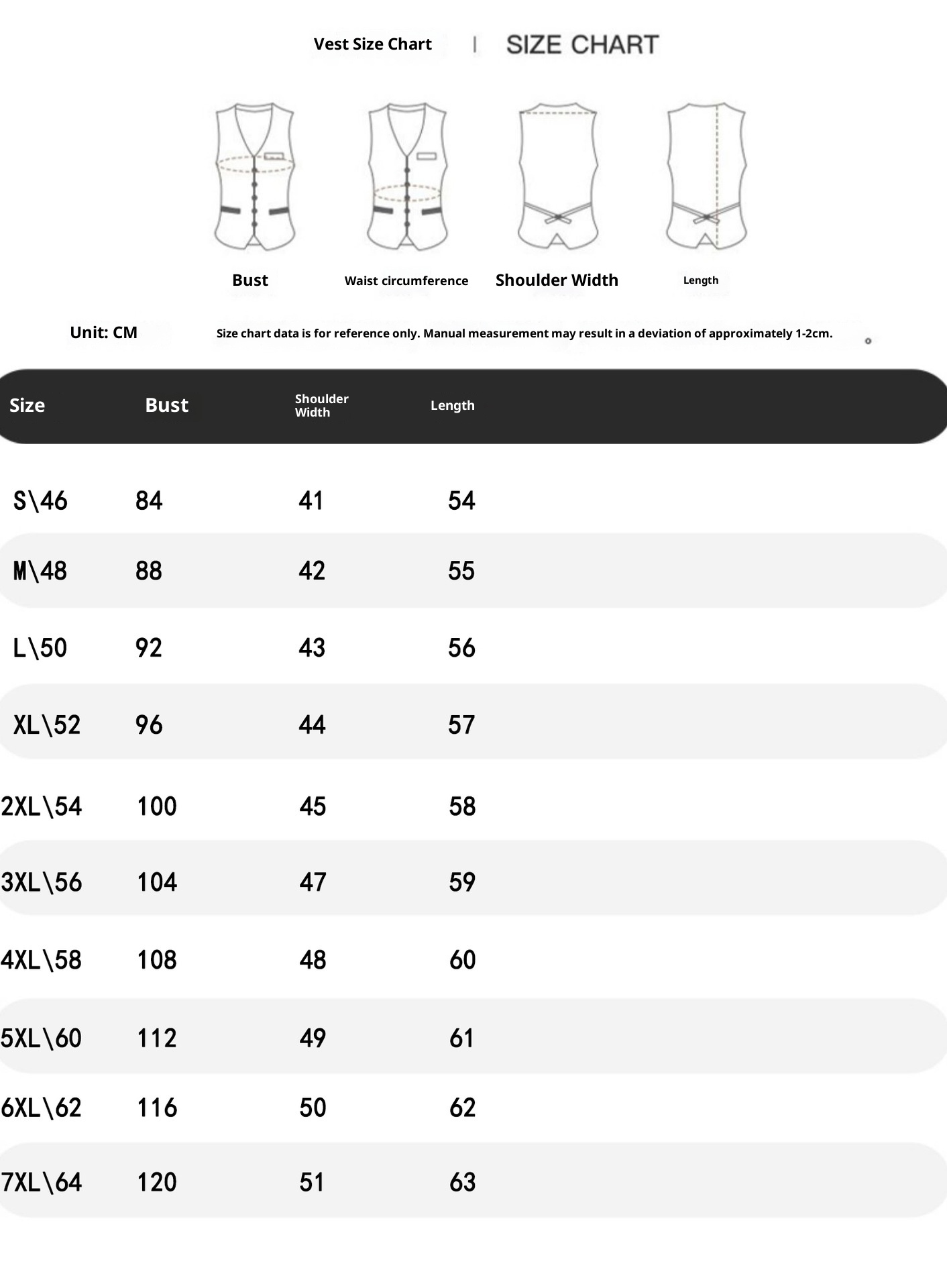Screen dimensions: 947x1288
Task: Click the Shoulder Width column header
Action: [x=321, y=405]
